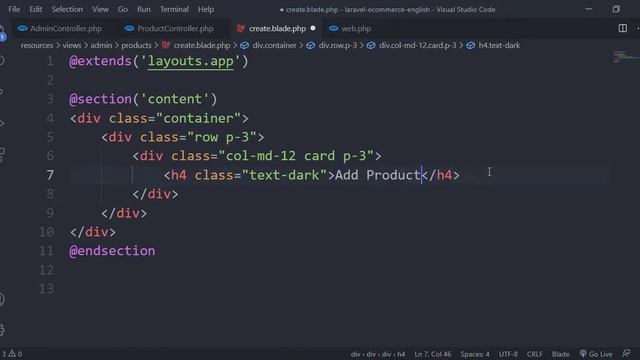Click line number 7 in the gutter

[50, 175]
